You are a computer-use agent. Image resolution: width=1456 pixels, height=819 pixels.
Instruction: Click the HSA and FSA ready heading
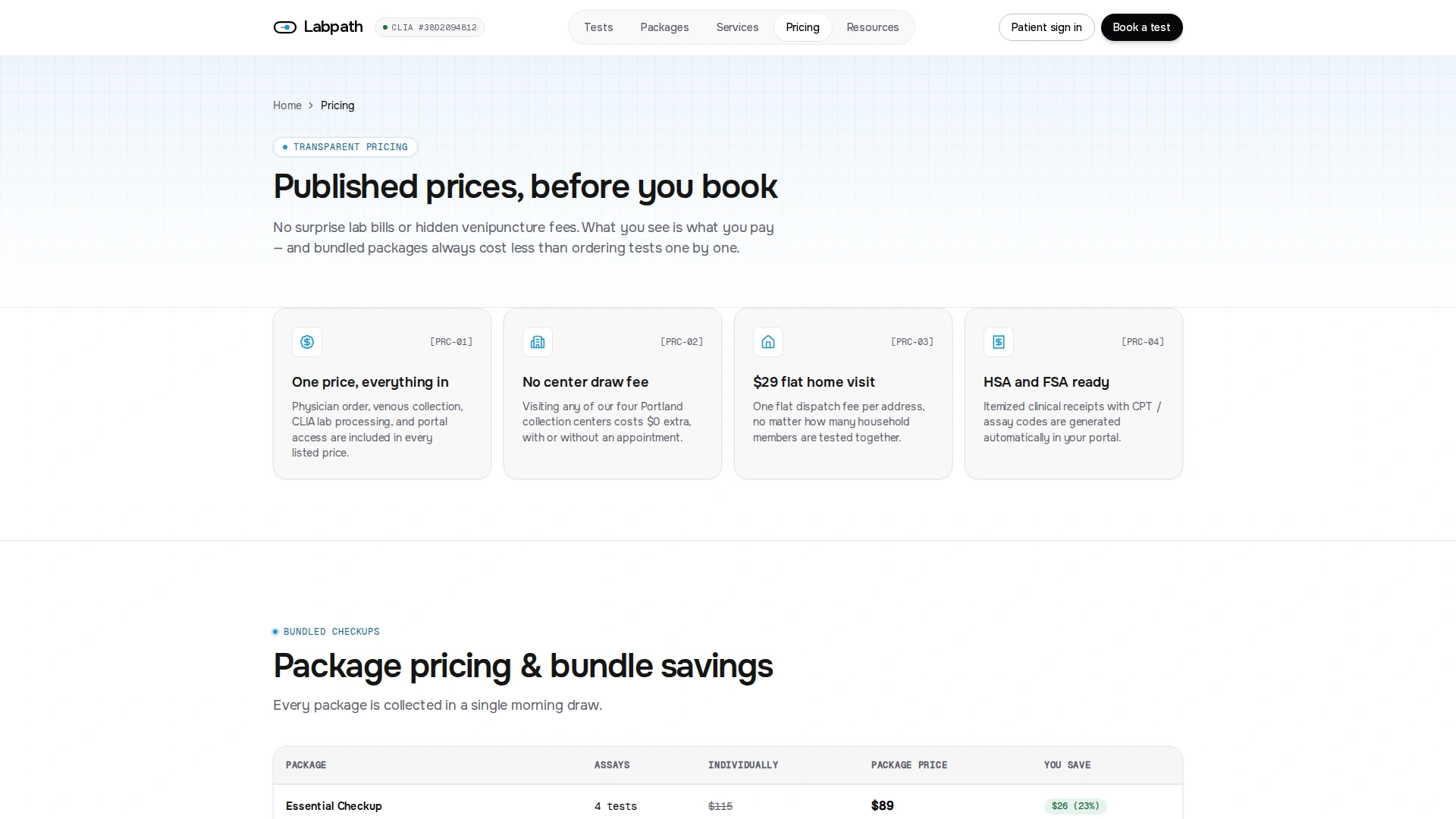1046,382
